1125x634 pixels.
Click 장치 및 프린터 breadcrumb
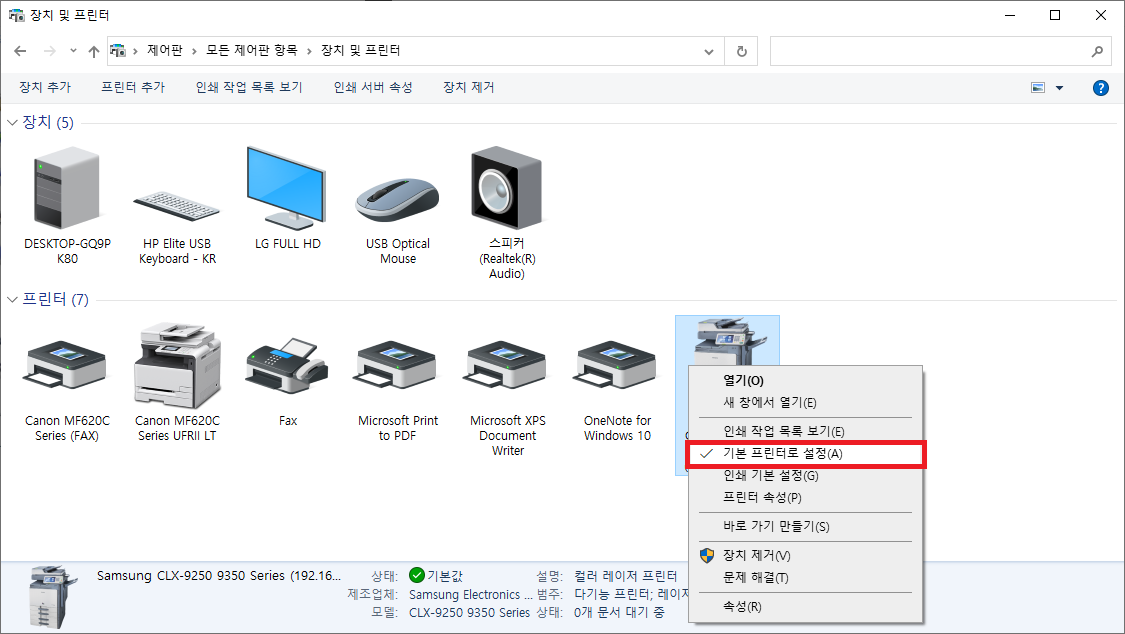(x=360, y=50)
